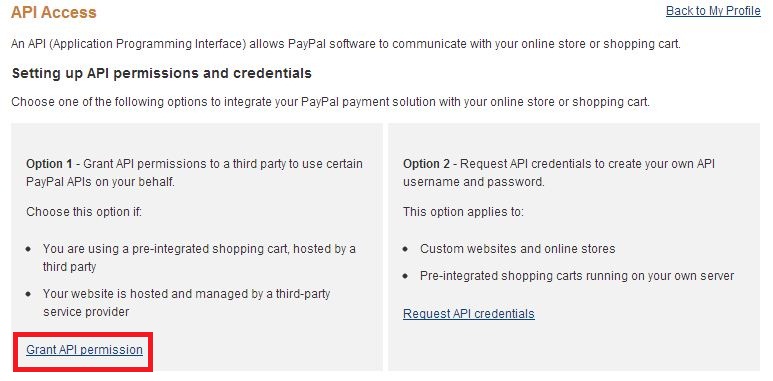Go to Back to My Profile
This screenshot has width=773, height=381.
pyautogui.click(x=713, y=11)
